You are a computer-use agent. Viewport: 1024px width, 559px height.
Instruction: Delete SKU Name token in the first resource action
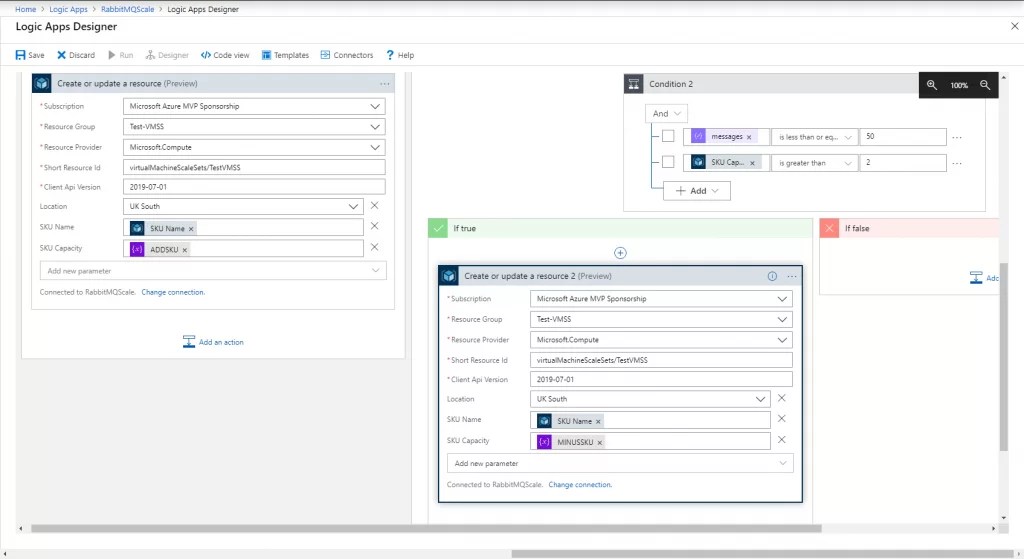point(191,229)
